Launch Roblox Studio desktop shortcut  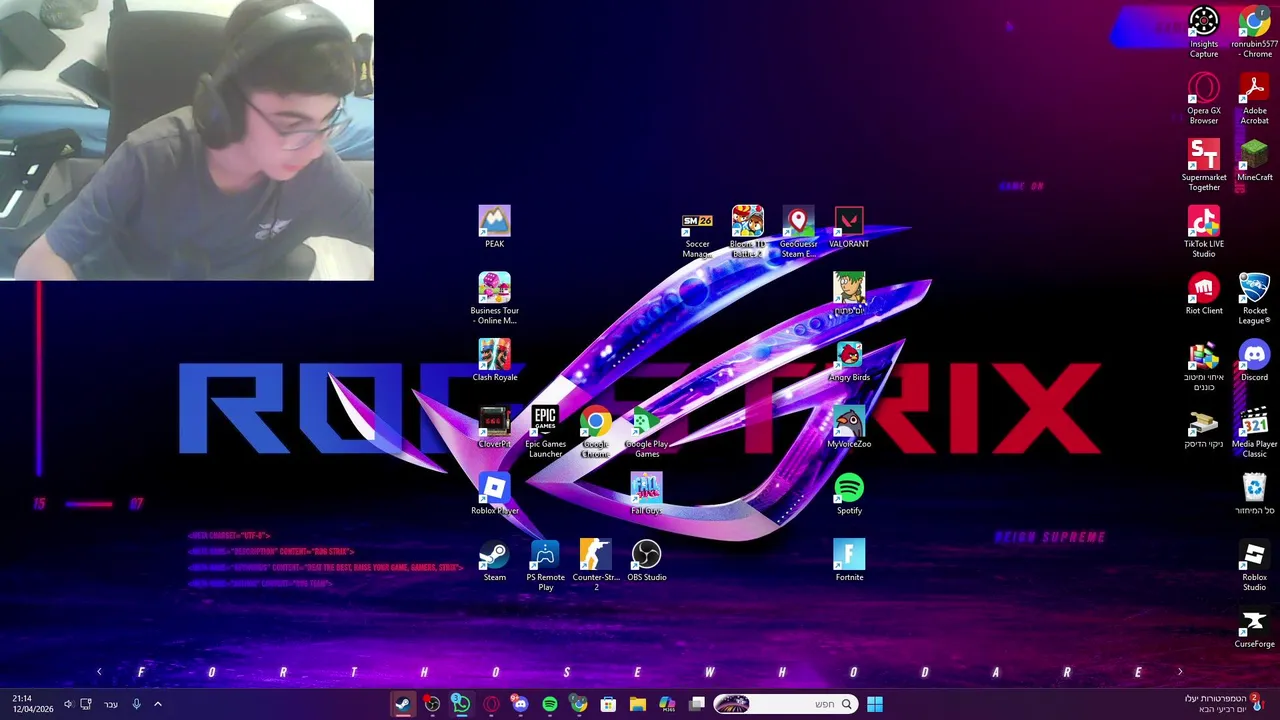(1254, 565)
